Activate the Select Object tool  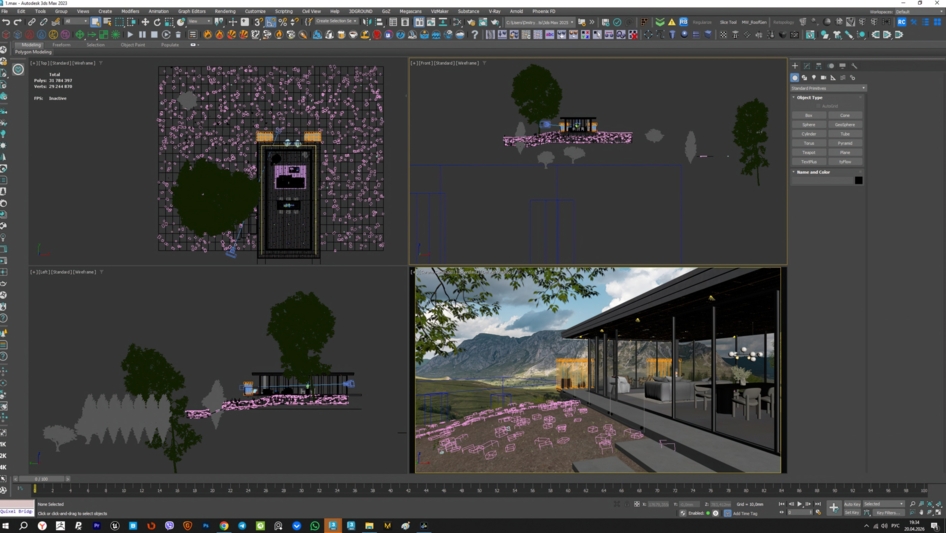coord(95,22)
